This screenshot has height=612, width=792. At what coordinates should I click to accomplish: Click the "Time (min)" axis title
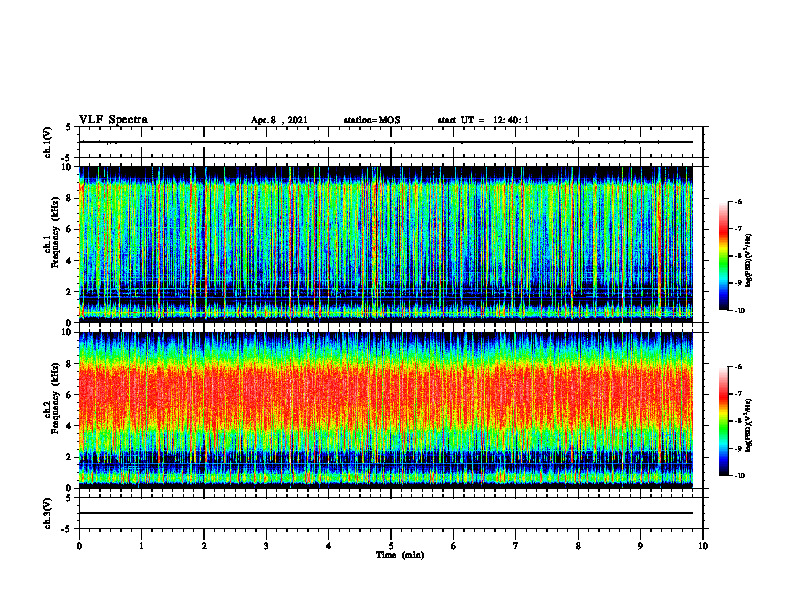pyautogui.click(x=400, y=555)
